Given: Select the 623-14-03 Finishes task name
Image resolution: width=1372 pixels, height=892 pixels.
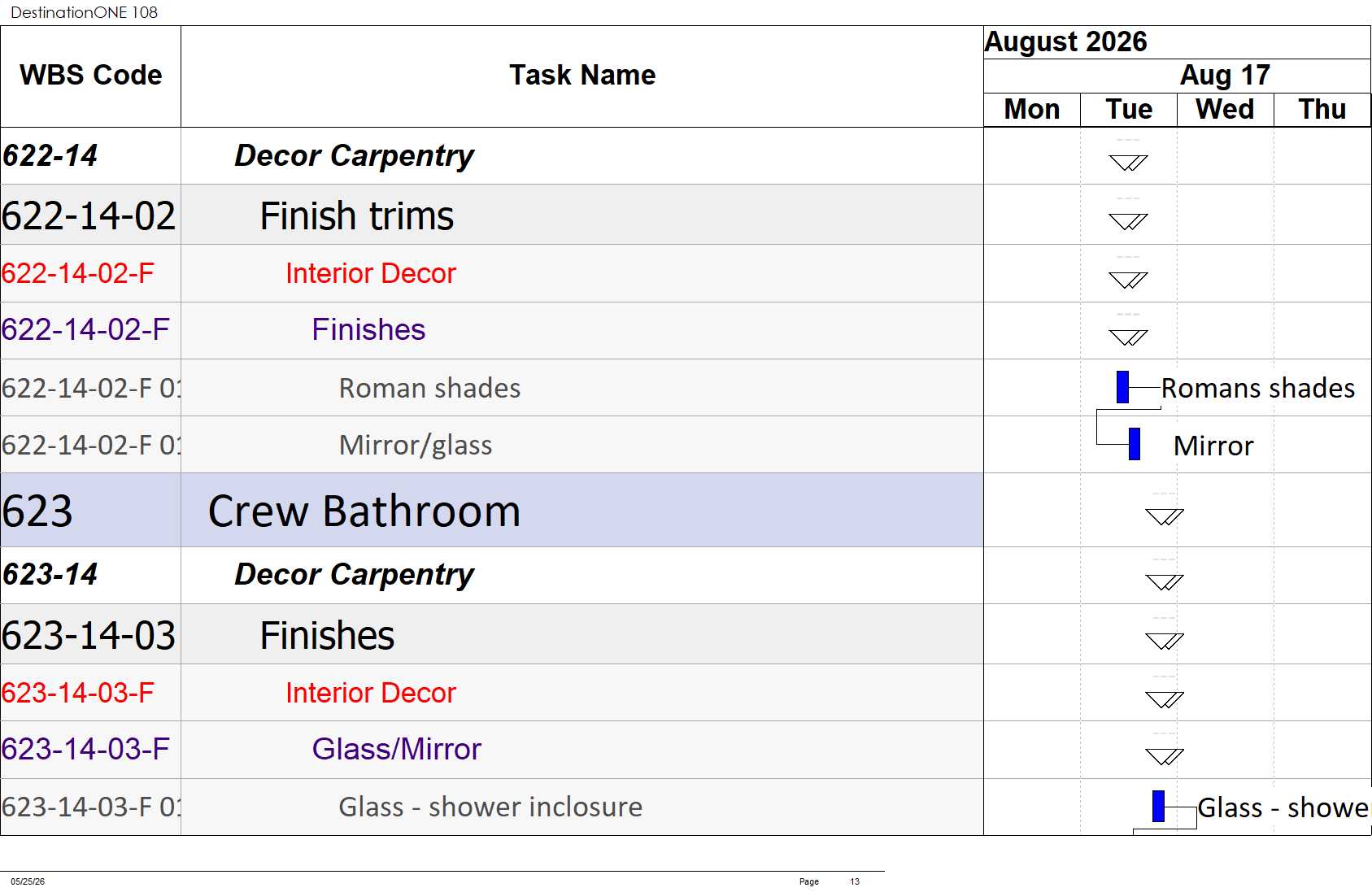Looking at the screenshot, I should point(327,636).
